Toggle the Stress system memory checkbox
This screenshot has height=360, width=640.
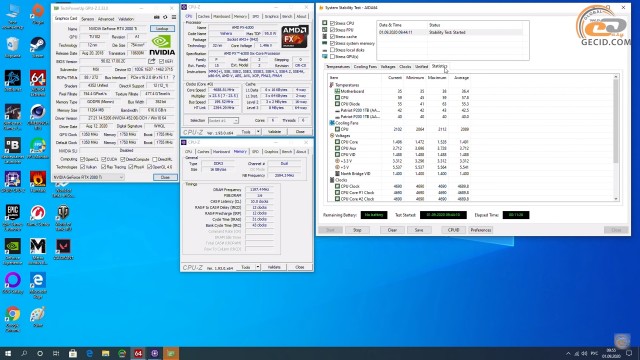(x=332, y=43)
